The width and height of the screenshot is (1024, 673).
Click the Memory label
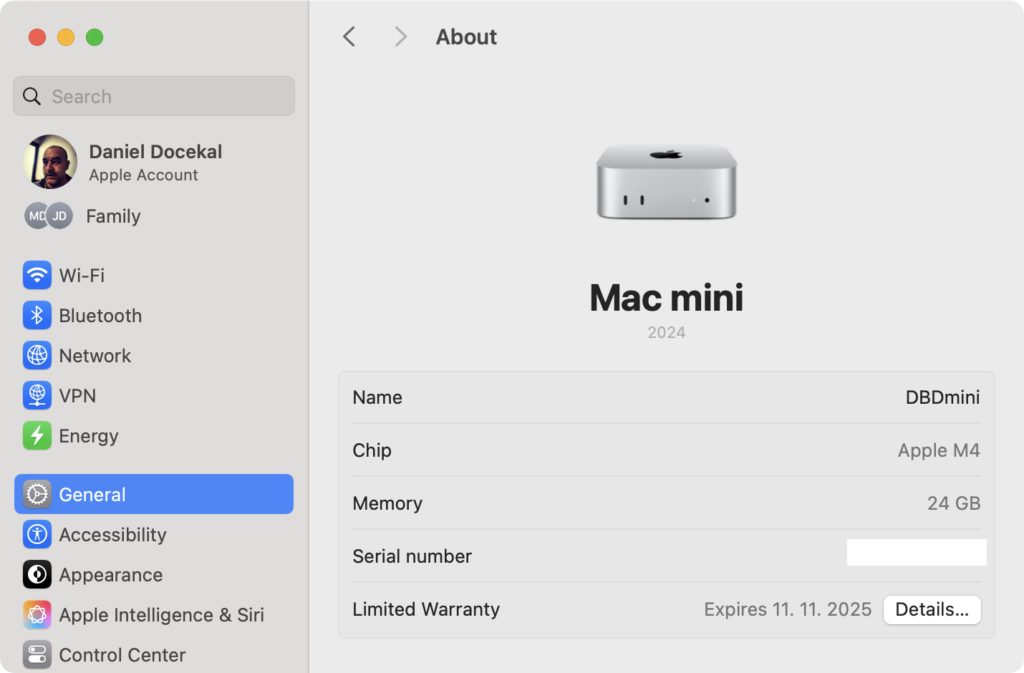[387, 503]
